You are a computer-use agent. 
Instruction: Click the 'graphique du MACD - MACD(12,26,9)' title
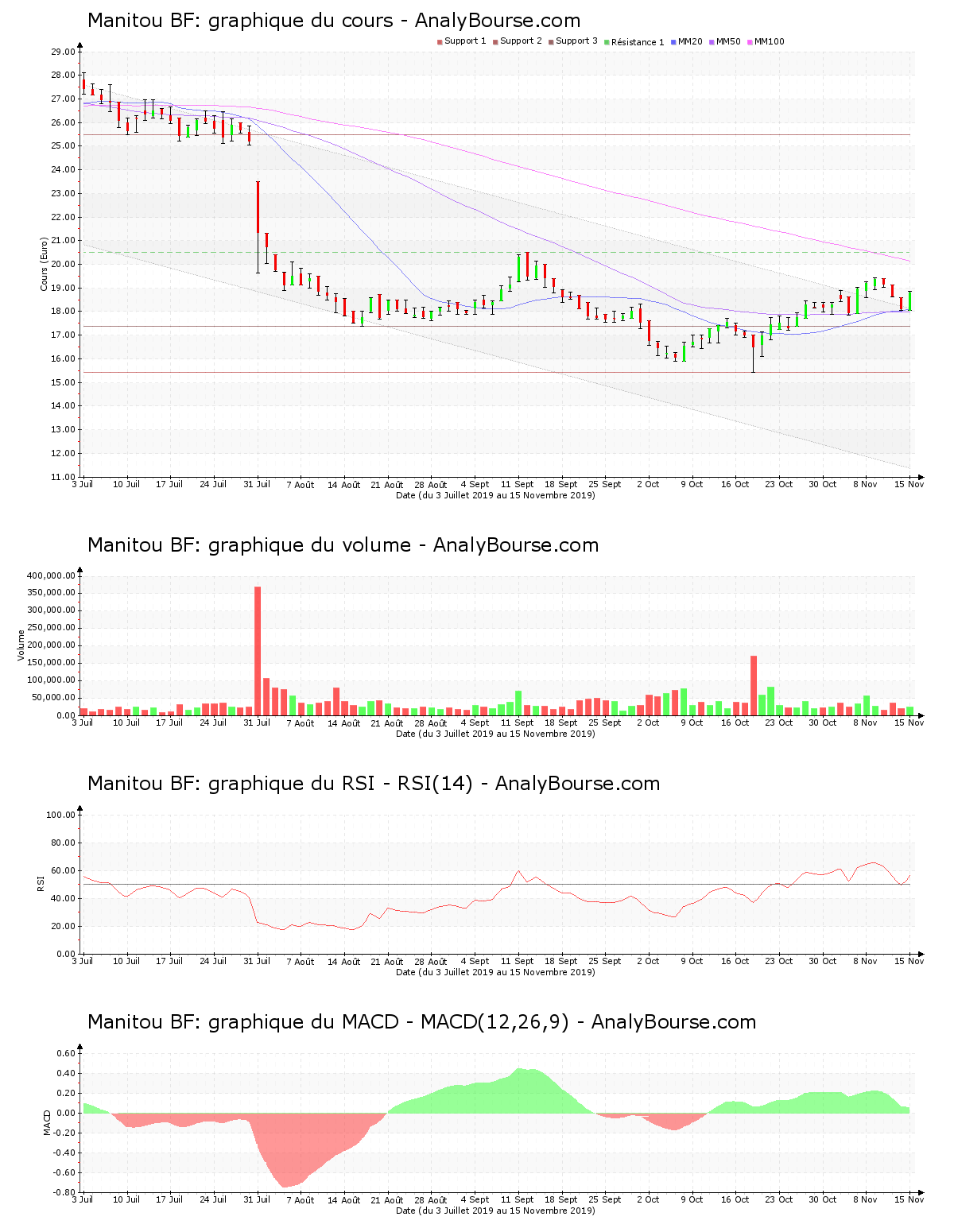click(421, 1022)
